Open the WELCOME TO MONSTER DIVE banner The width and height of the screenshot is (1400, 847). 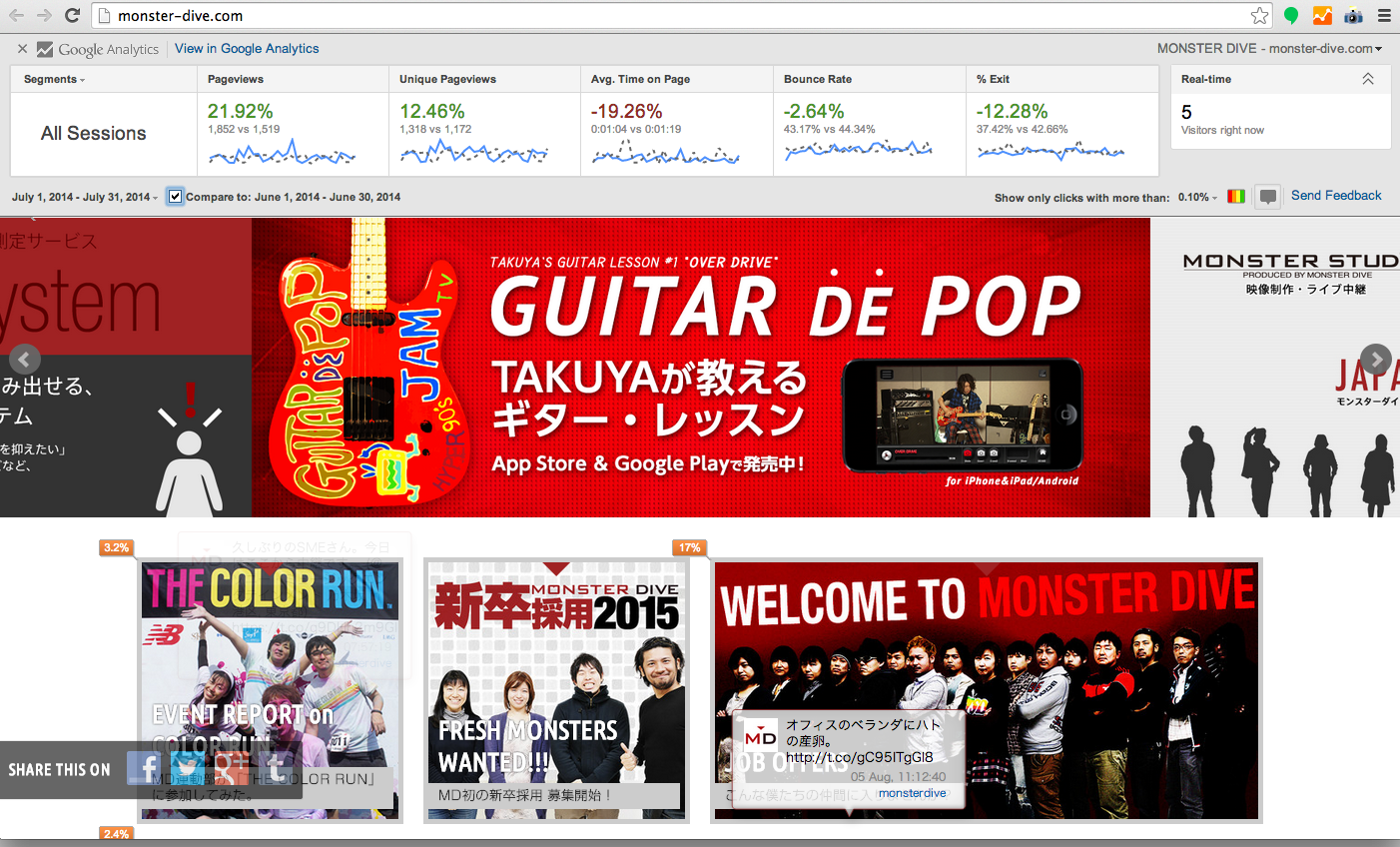[986, 690]
